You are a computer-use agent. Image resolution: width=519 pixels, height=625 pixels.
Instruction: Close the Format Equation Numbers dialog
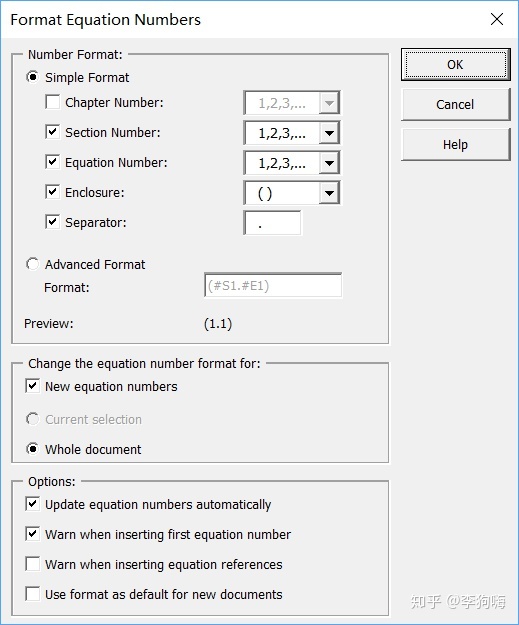[x=497, y=19]
